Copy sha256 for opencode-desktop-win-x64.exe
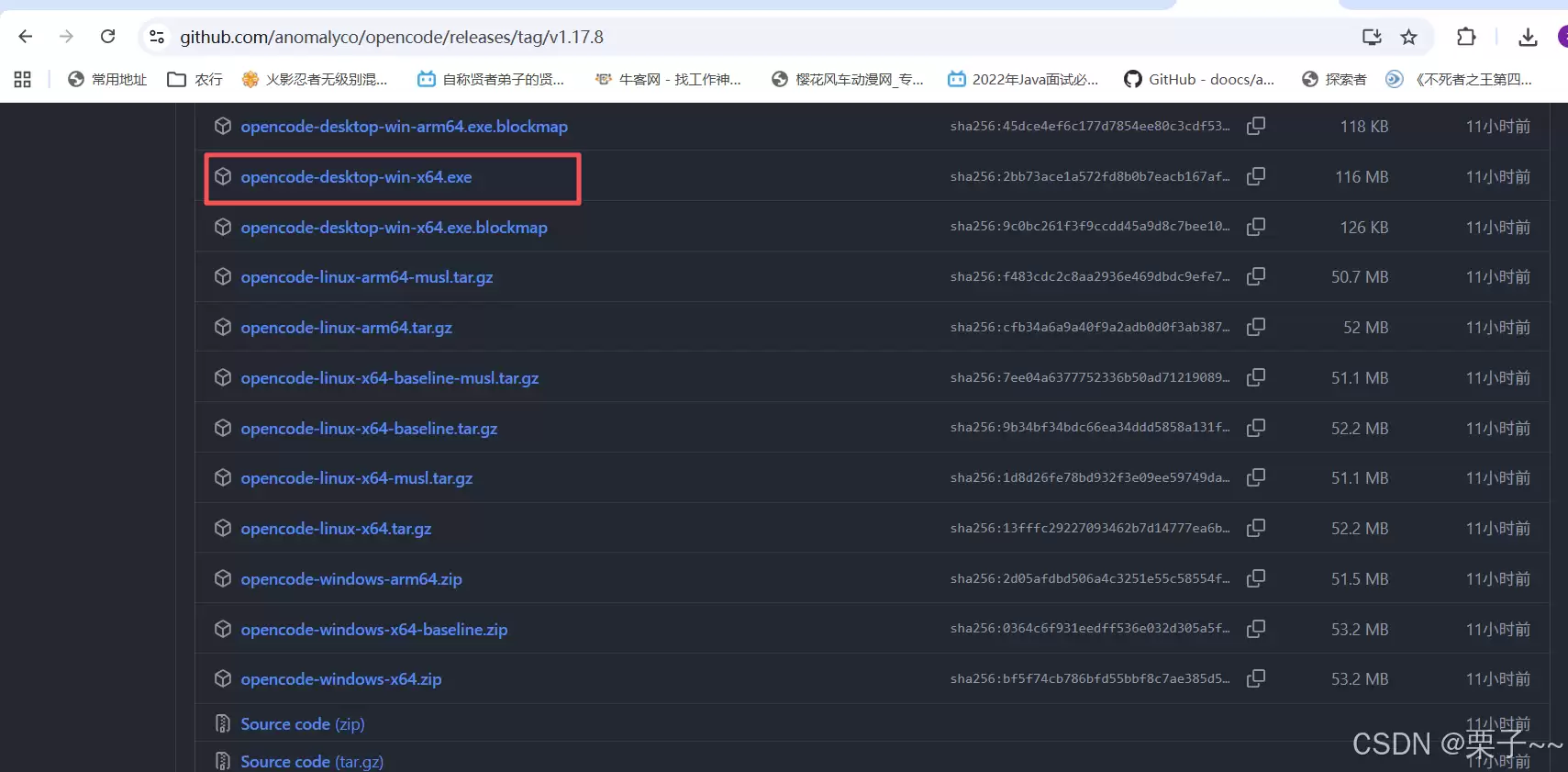Image resolution: width=1568 pixels, height=772 pixels. click(1256, 176)
